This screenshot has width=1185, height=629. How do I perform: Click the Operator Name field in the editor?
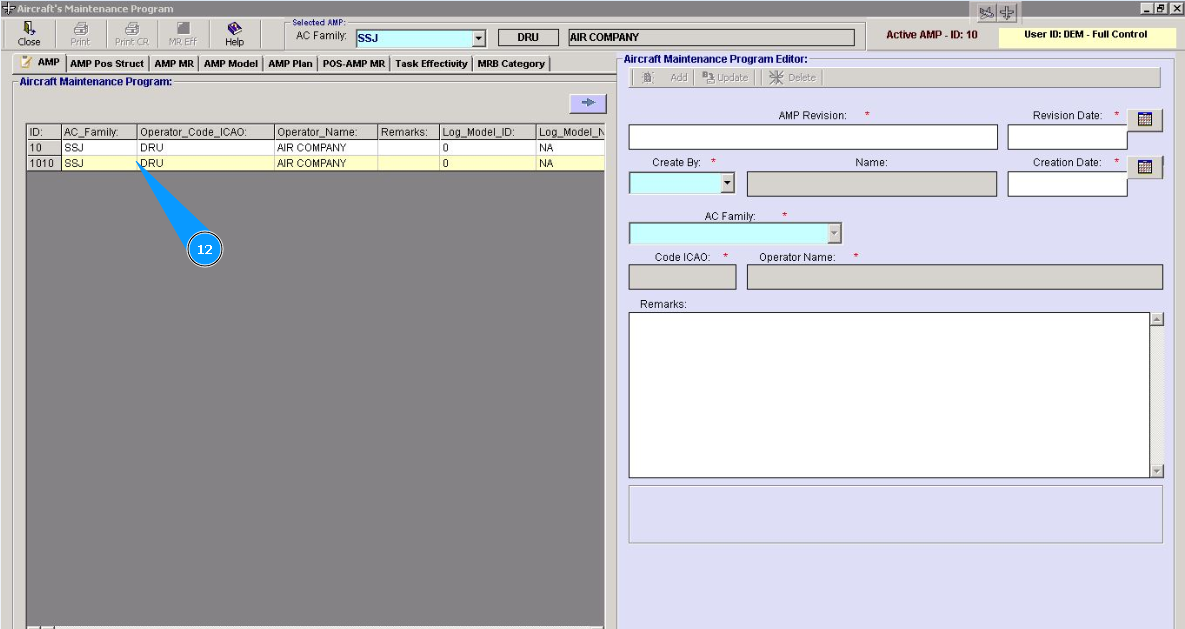pyautogui.click(x=954, y=277)
